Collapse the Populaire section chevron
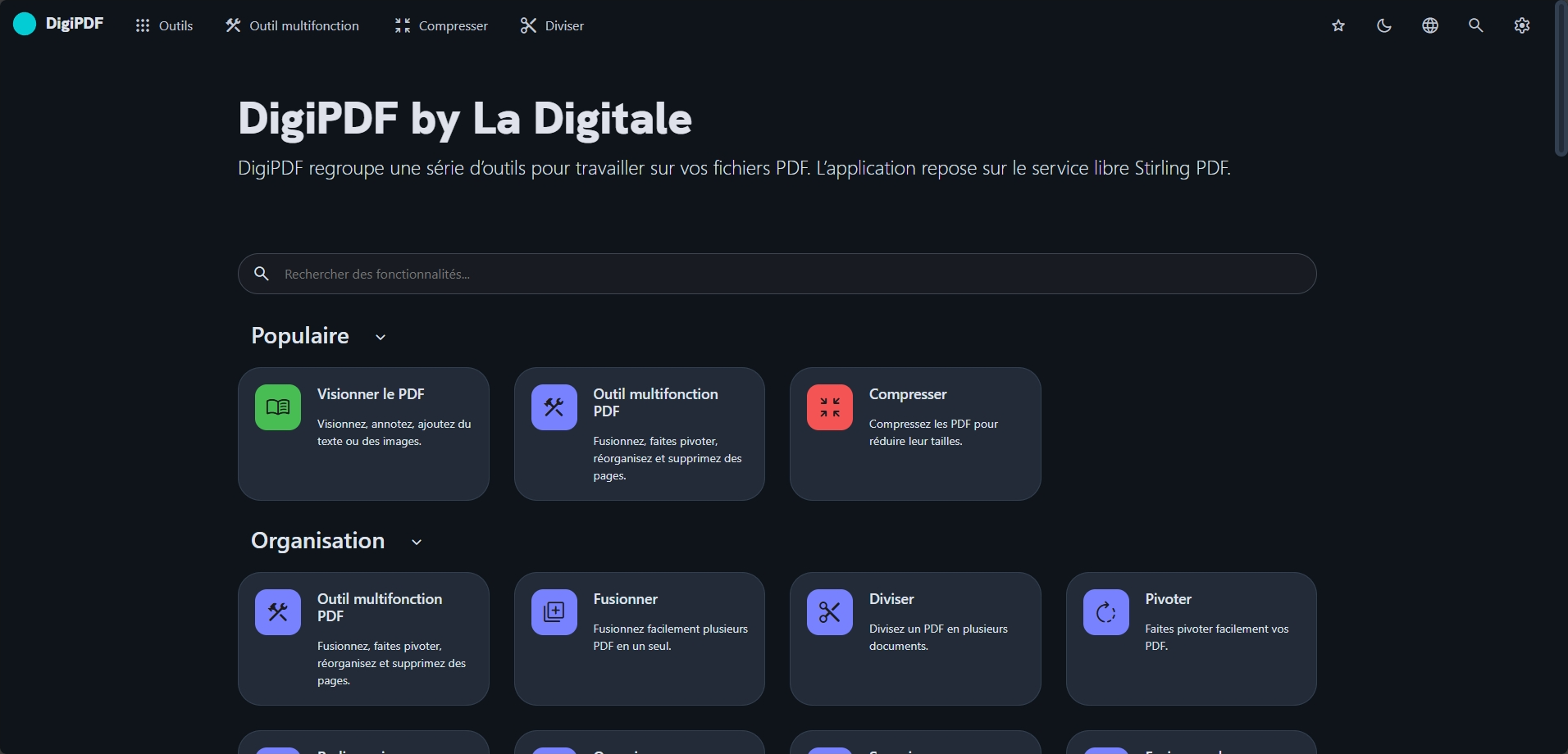Screen dimensions: 1568x754 (381, 337)
